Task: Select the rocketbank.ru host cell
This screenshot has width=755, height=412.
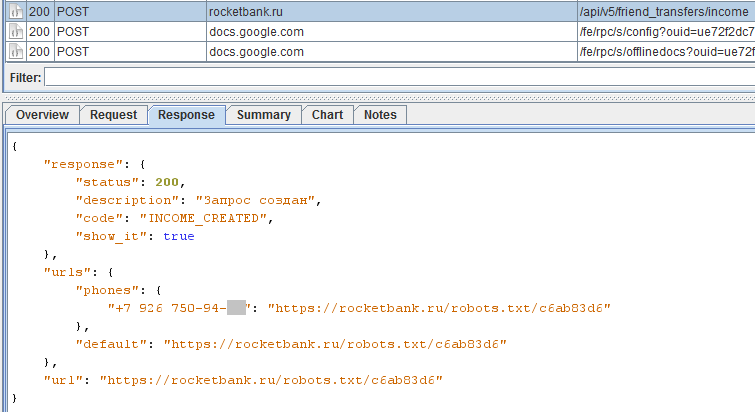Action: 392,12
